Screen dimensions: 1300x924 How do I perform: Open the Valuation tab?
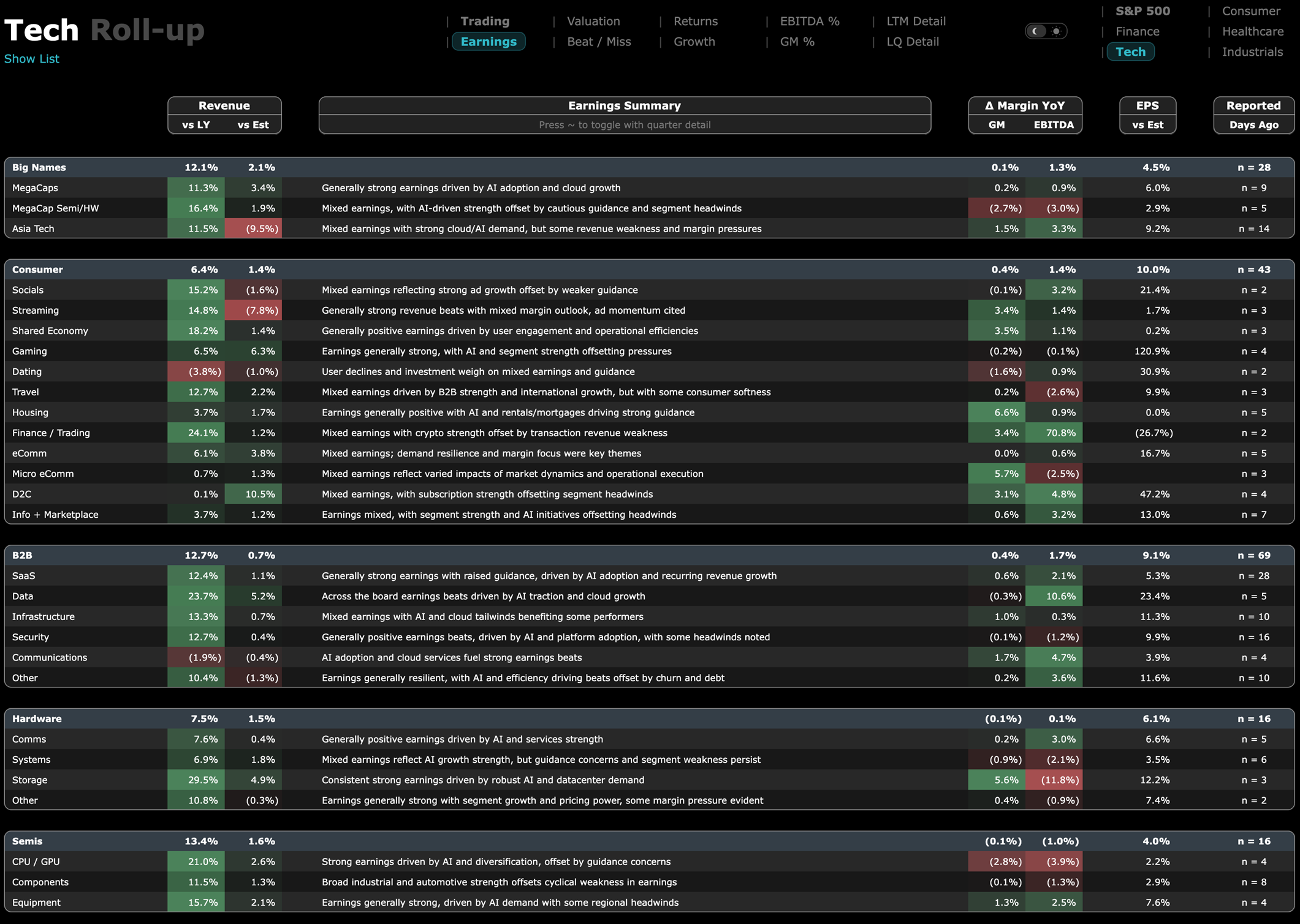coord(593,21)
